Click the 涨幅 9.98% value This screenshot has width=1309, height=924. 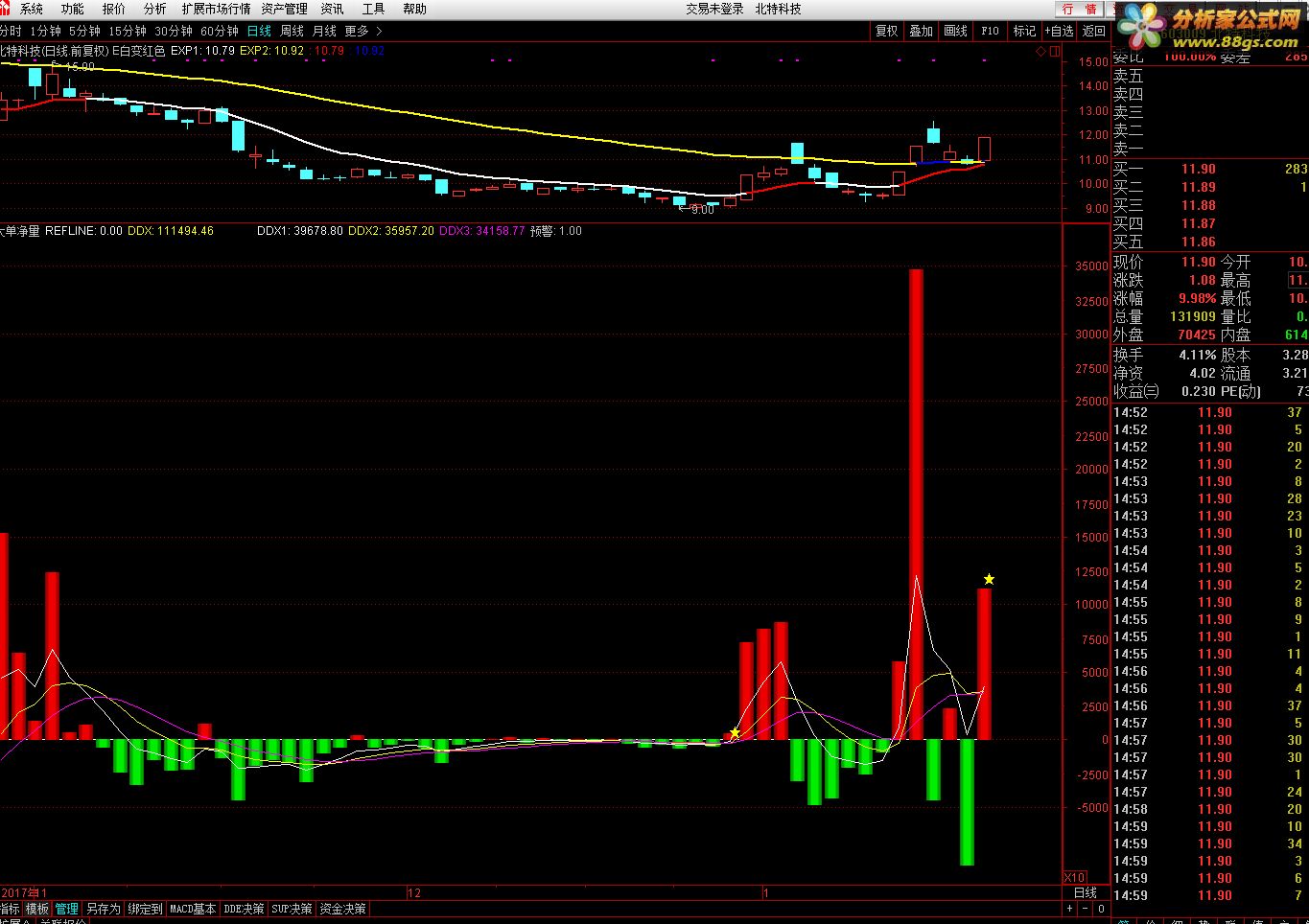point(1197,298)
